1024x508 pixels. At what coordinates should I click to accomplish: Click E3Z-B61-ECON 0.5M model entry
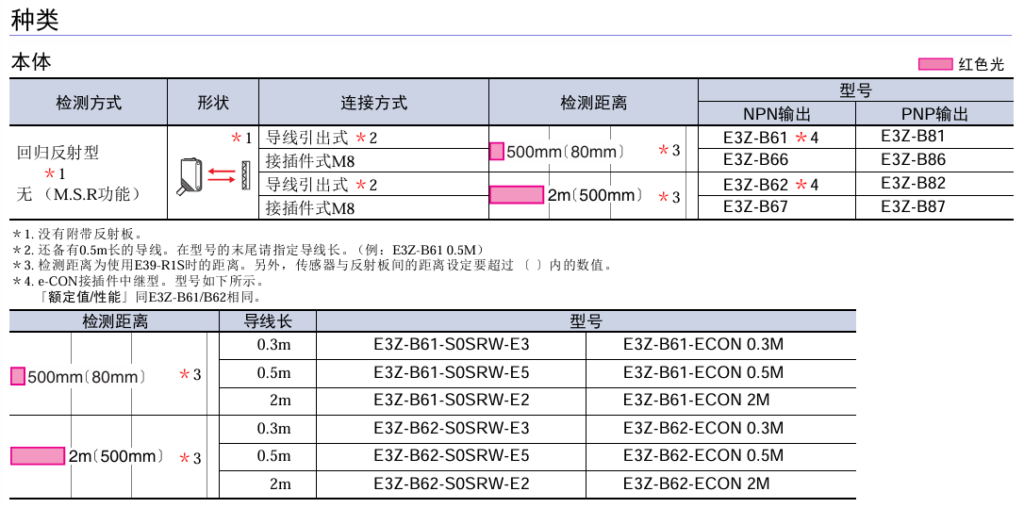pyautogui.click(x=703, y=372)
